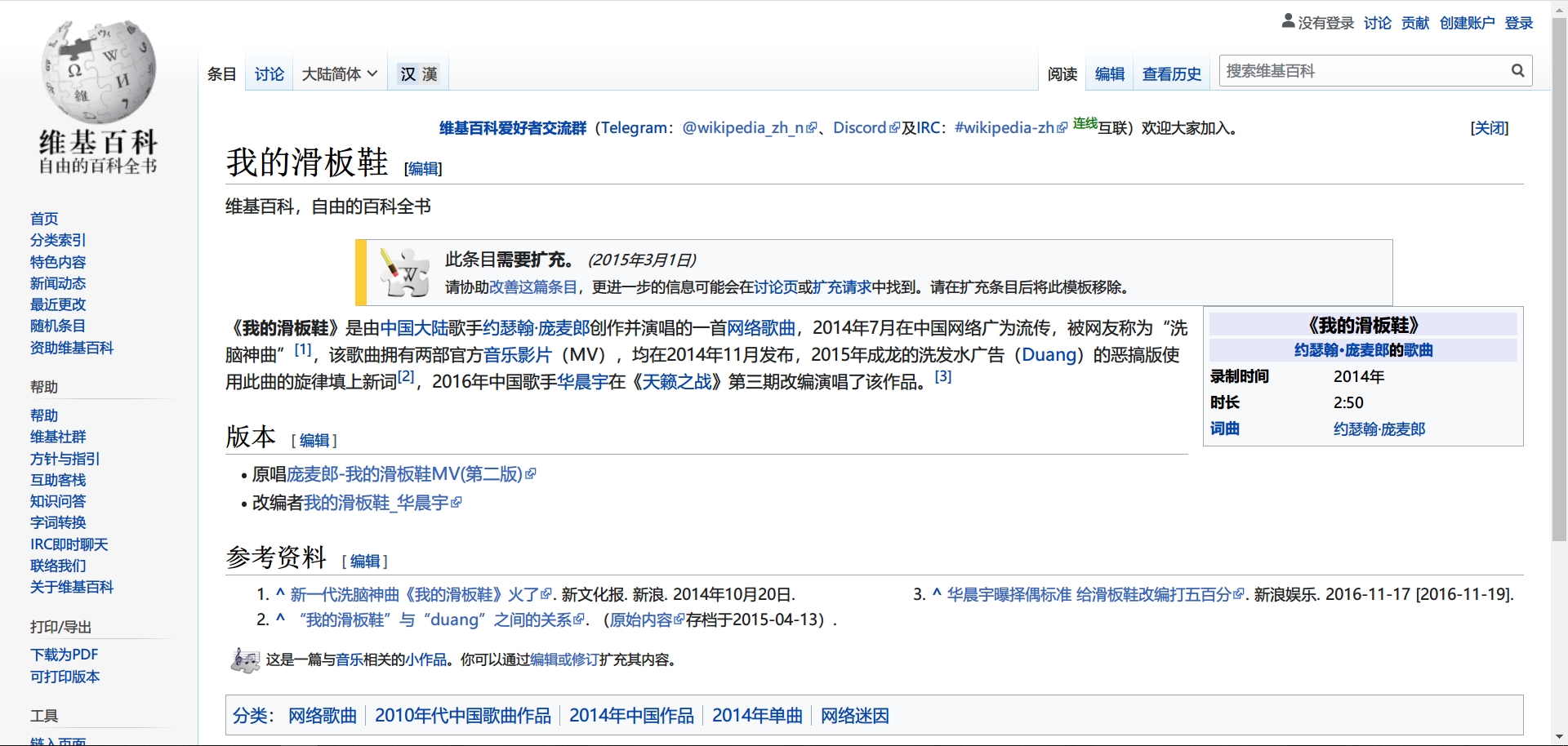Image resolution: width=1568 pixels, height=746 pixels.
Task: Open the 随机条目 sidebar link
Action: [x=58, y=326]
